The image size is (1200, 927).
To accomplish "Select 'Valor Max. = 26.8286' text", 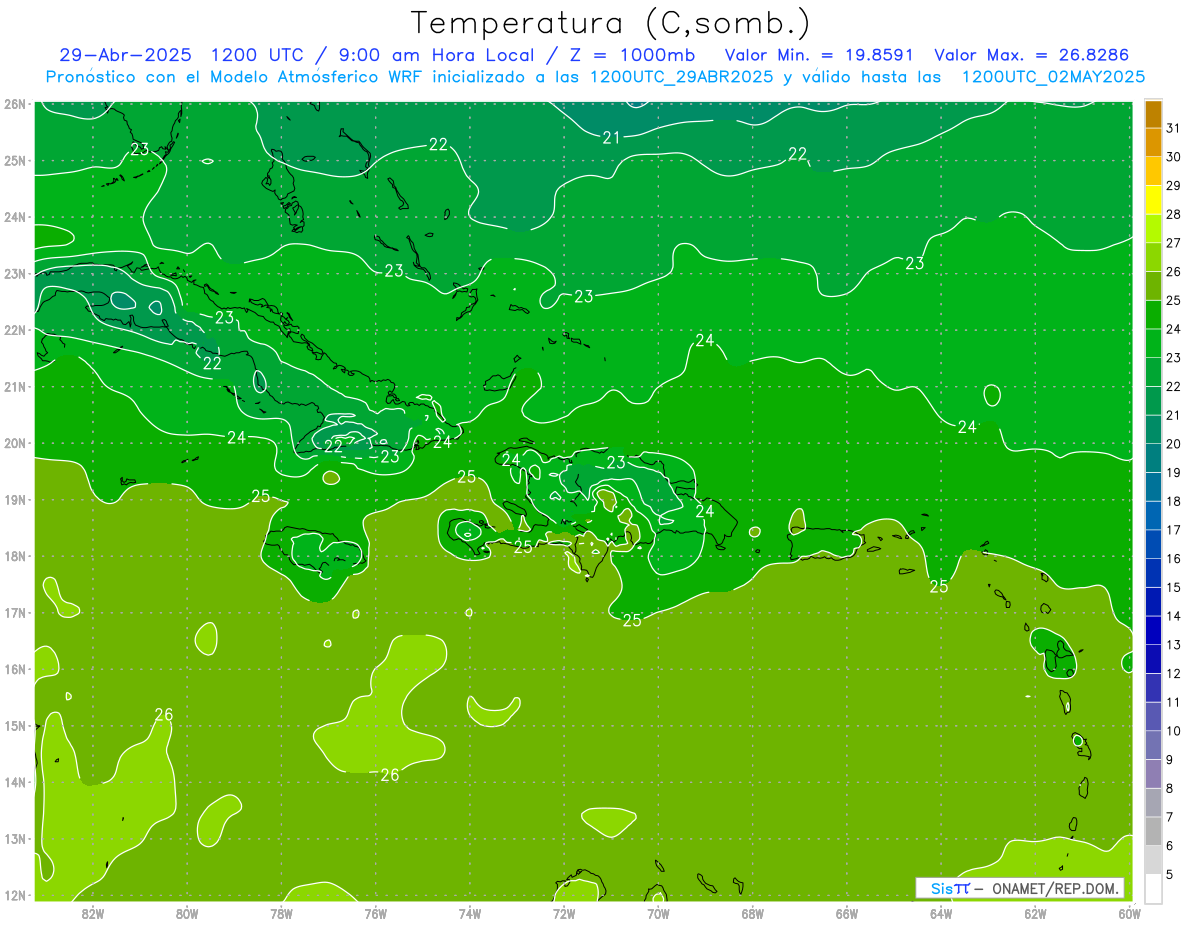I will 1031,55.
